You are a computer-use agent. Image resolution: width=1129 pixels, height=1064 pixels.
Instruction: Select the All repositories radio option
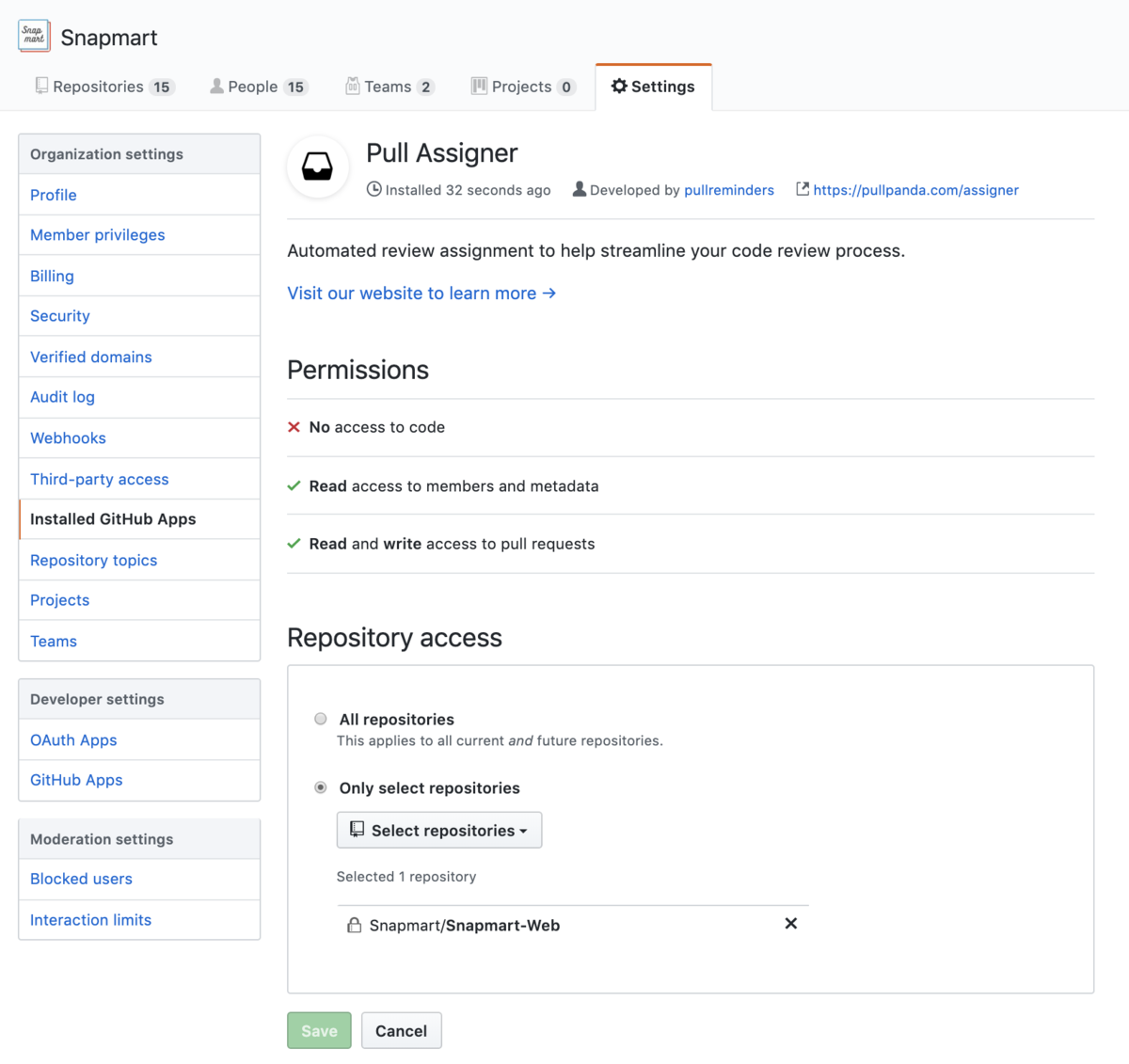coord(321,719)
